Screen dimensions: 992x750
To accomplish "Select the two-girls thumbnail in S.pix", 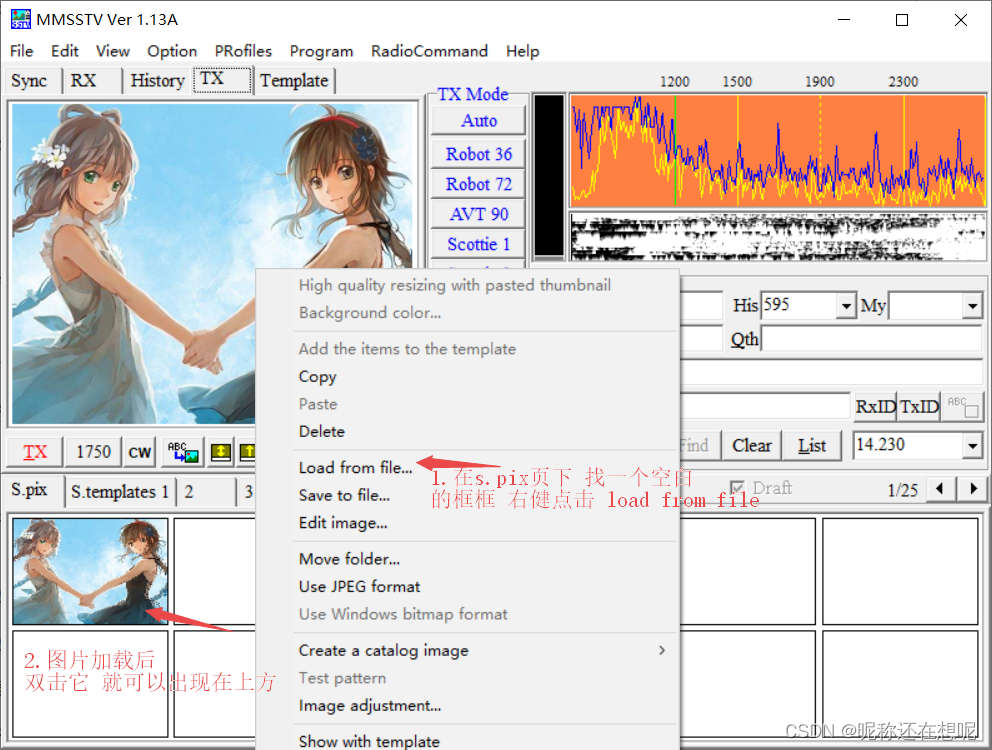I will 90,572.
